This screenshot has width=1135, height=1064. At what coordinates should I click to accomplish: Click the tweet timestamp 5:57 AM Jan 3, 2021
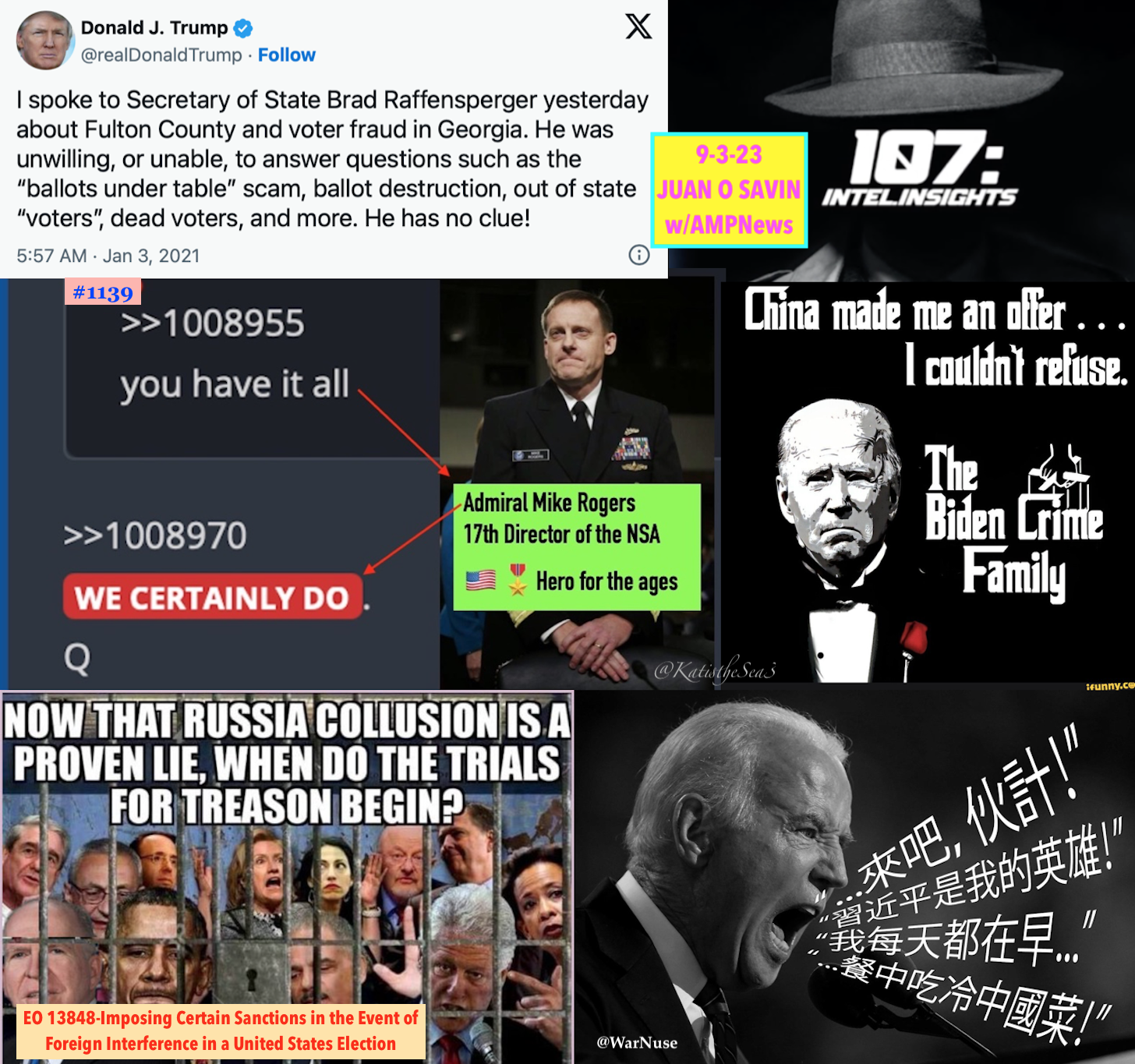pyautogui.click(x=108, y=256)
